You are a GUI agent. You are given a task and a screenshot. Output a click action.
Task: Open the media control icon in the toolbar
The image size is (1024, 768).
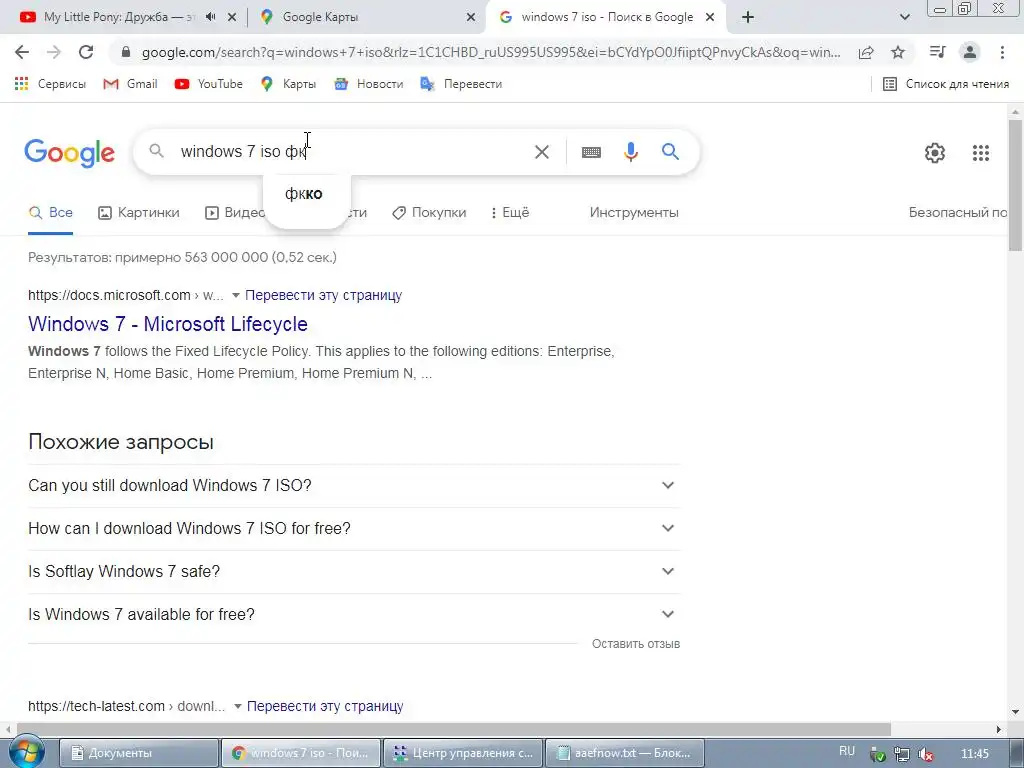[x=937, y=52]
